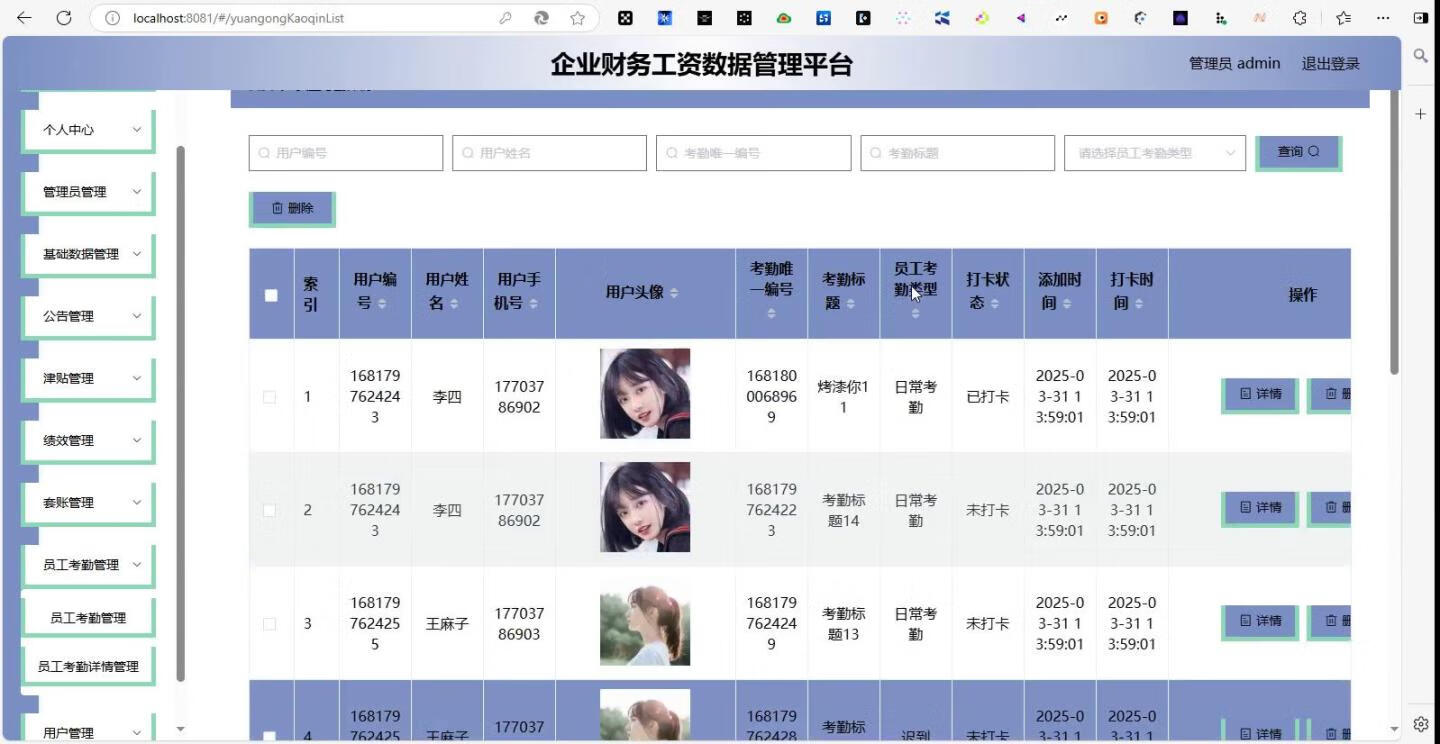Focus the 用户姓名 search field

pos(550,153)
